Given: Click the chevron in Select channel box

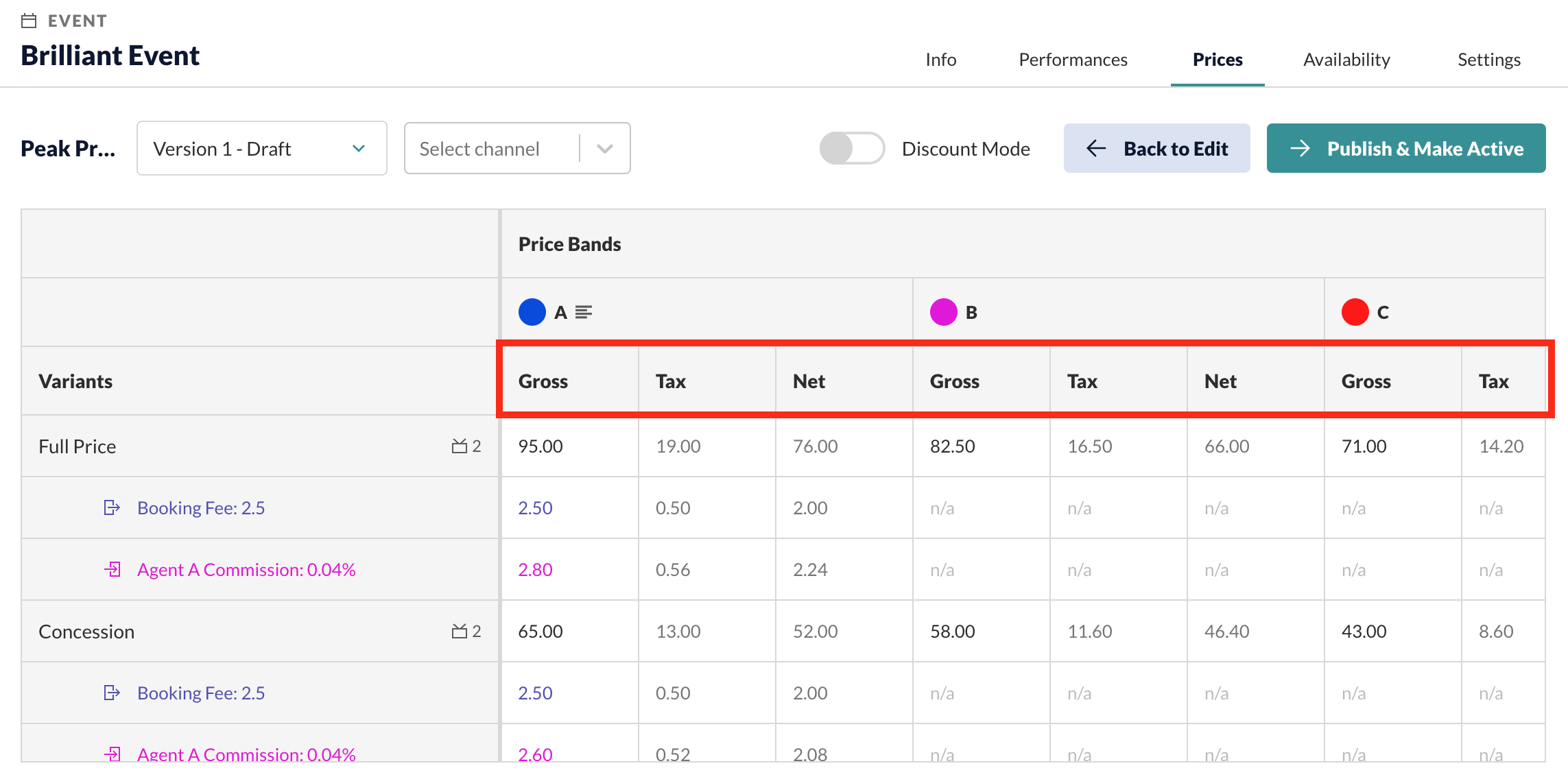Looking at the screenshot, I should coord(605,149).
